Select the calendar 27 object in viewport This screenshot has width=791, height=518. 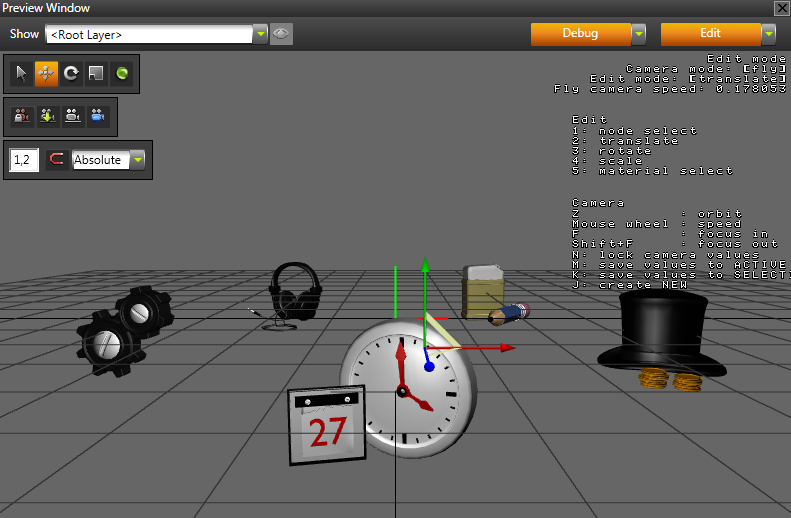[x=325, y=427]
